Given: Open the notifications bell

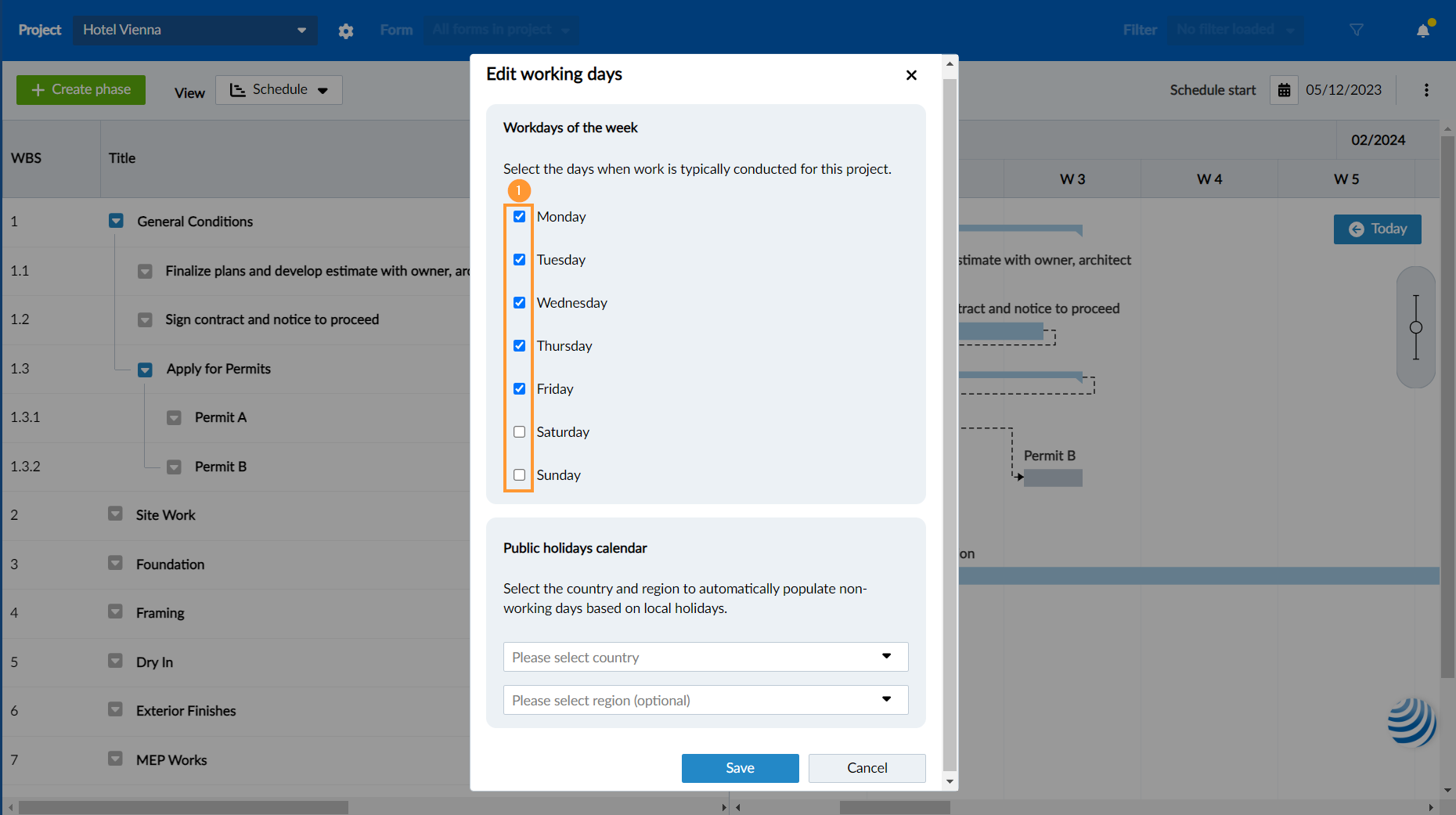Looking at the screenshot, I should (1423, 31).
